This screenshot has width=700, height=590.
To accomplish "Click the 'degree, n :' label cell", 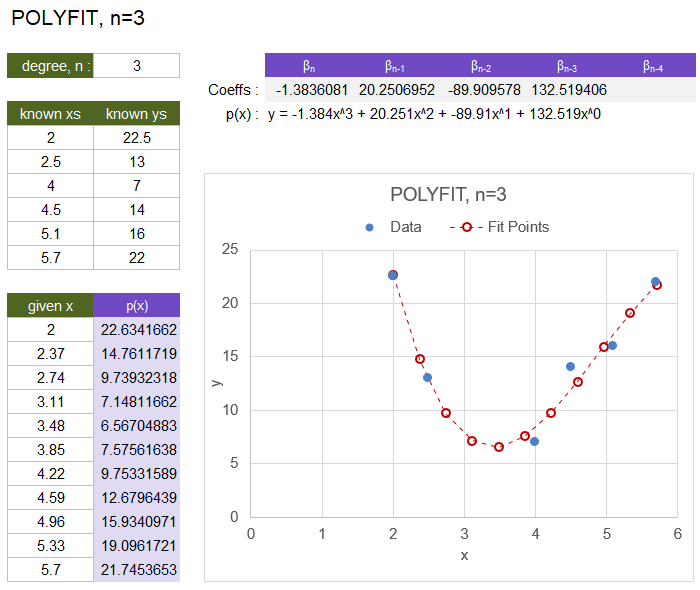I will (x=50, y=66).
